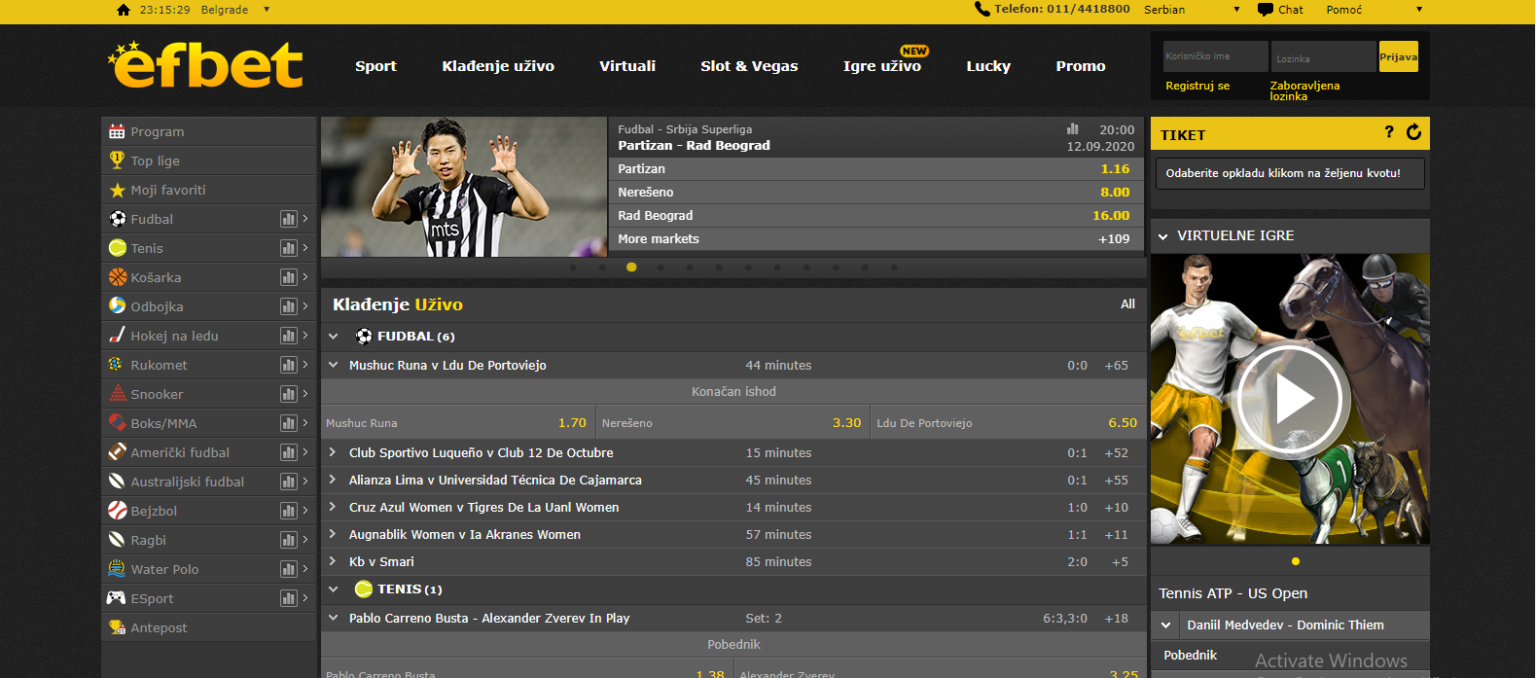Open the Promo menu
1536x678 pixels.
tap(1081, 66)
